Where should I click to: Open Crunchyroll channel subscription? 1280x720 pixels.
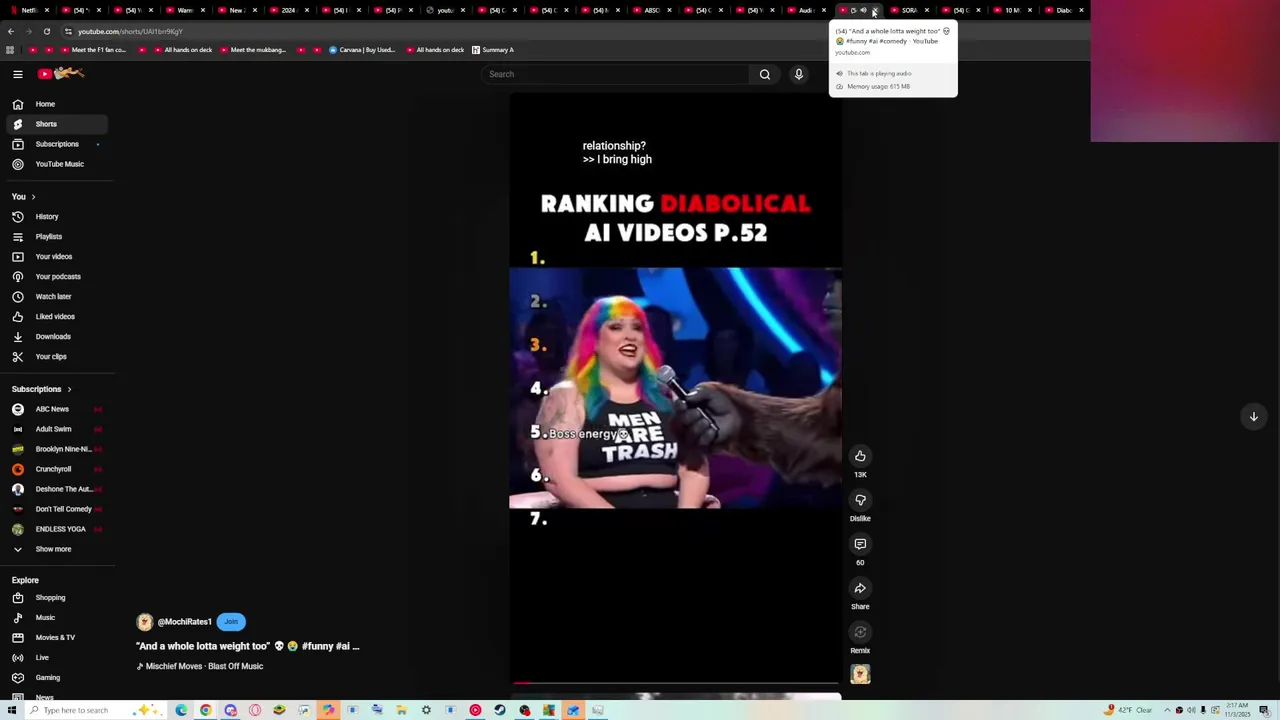pyautogui.click(x=55, y=469)
